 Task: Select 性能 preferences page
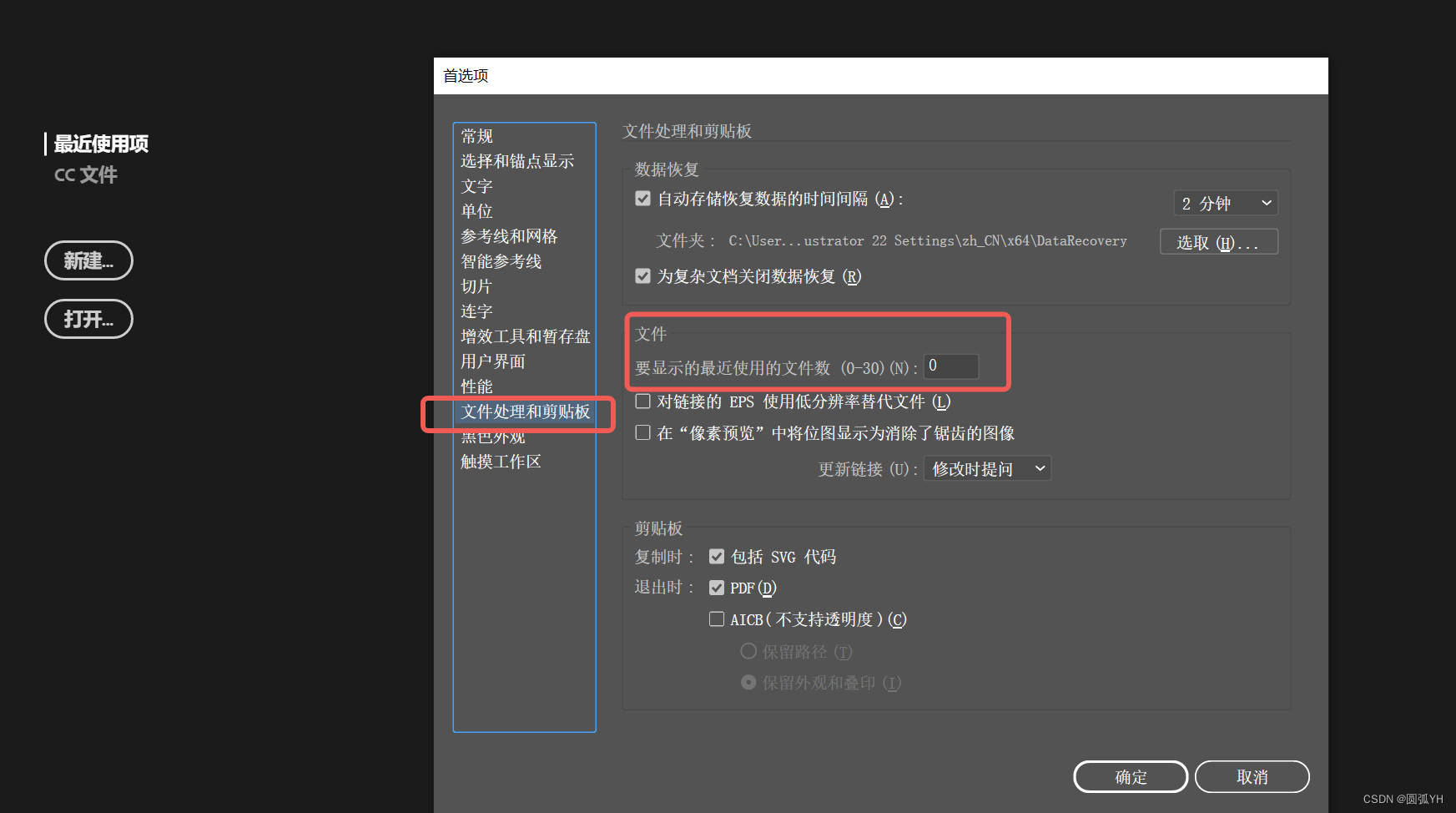pyautogui.click(x=476, y=386)
